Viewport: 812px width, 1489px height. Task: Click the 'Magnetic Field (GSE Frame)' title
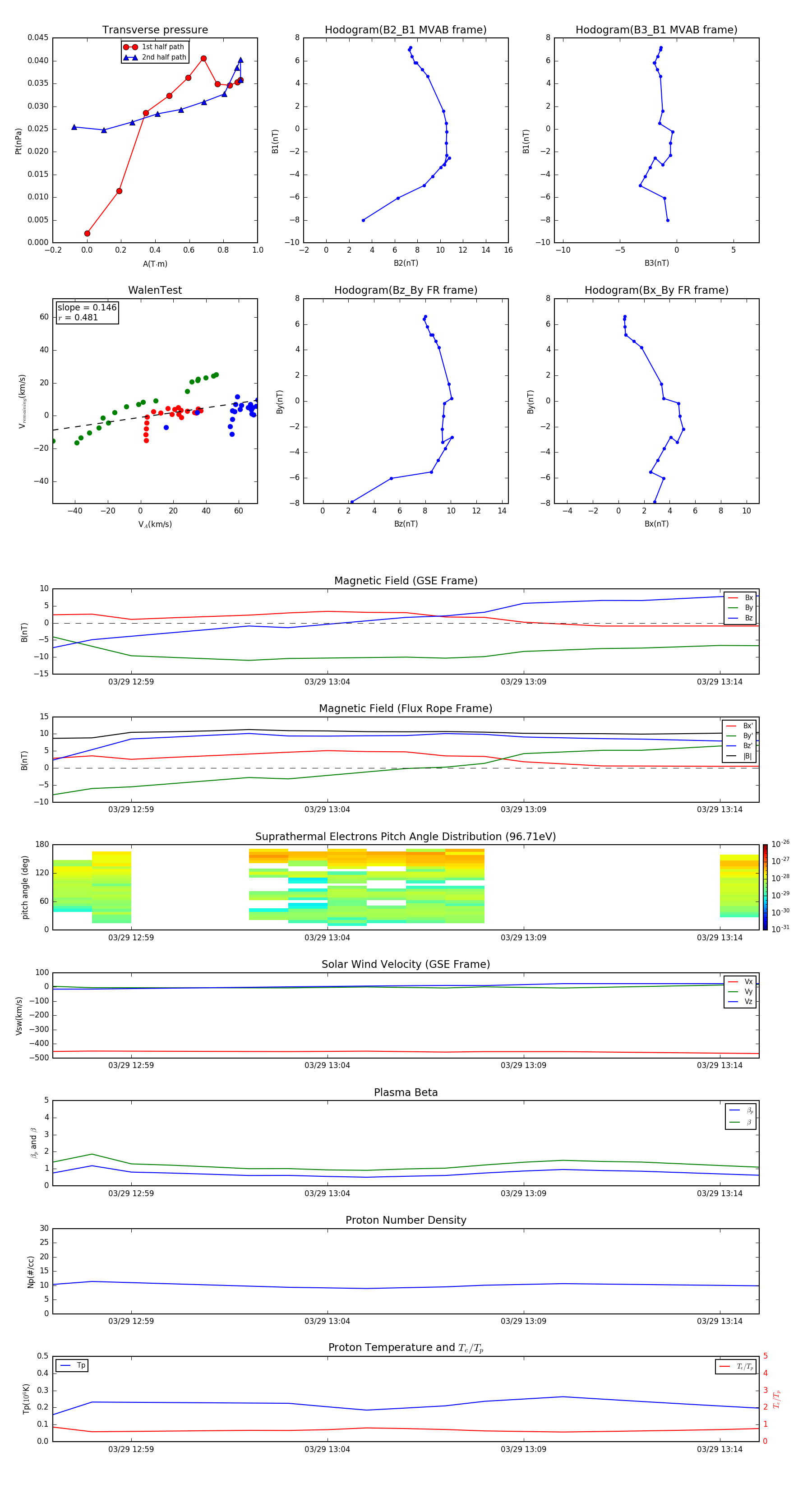click(406, 581)
